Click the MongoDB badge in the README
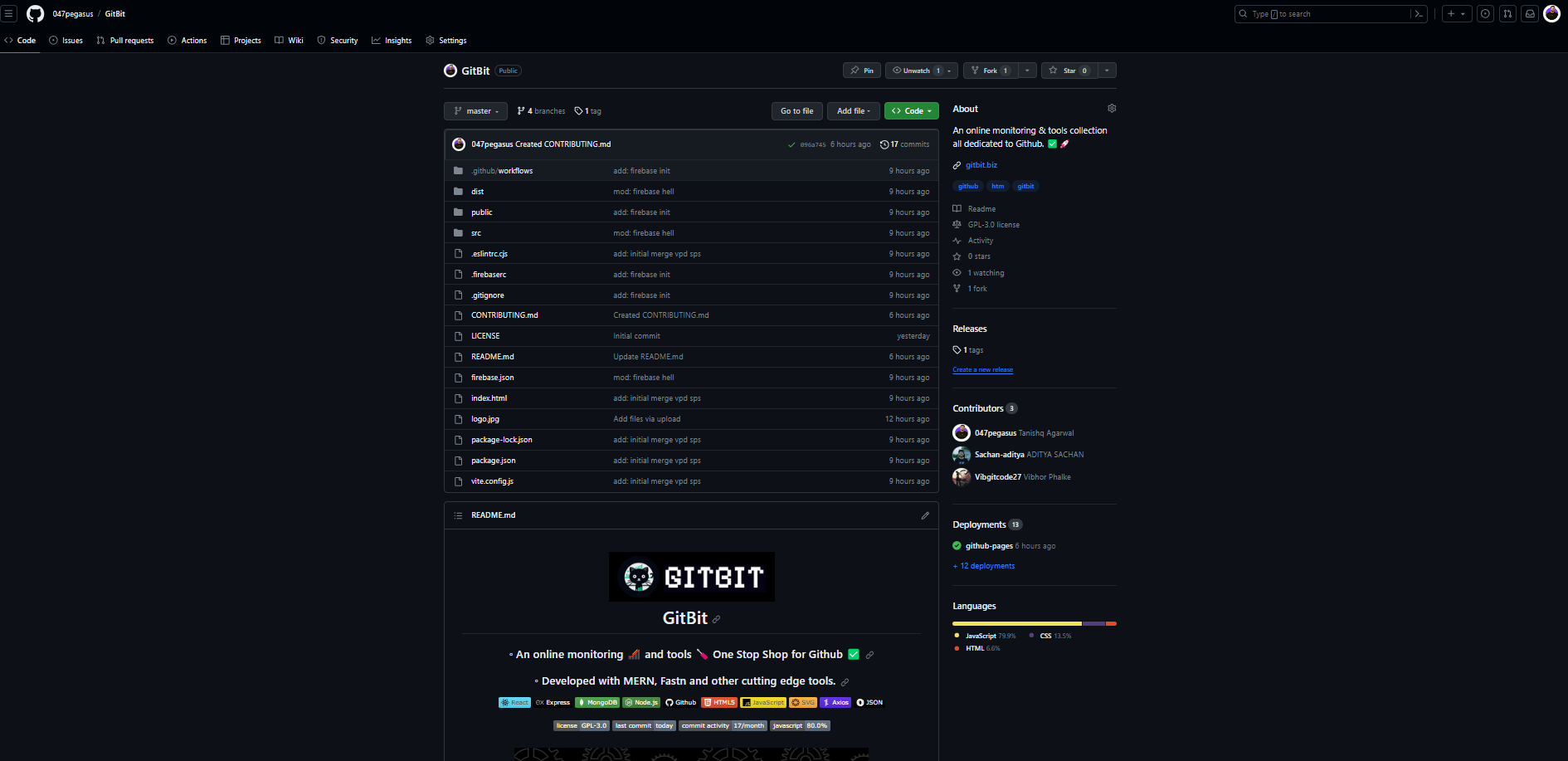The width and height of the screenshot is (1568, 761). click(597, 702)
